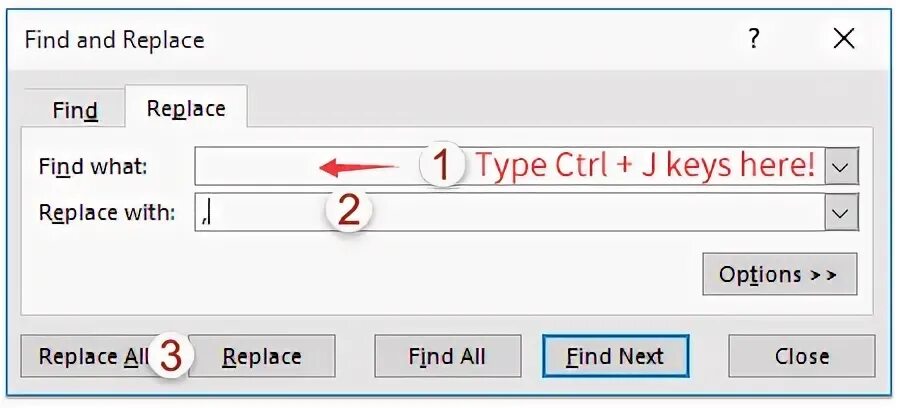Select the Replace tab

(186, 108)
